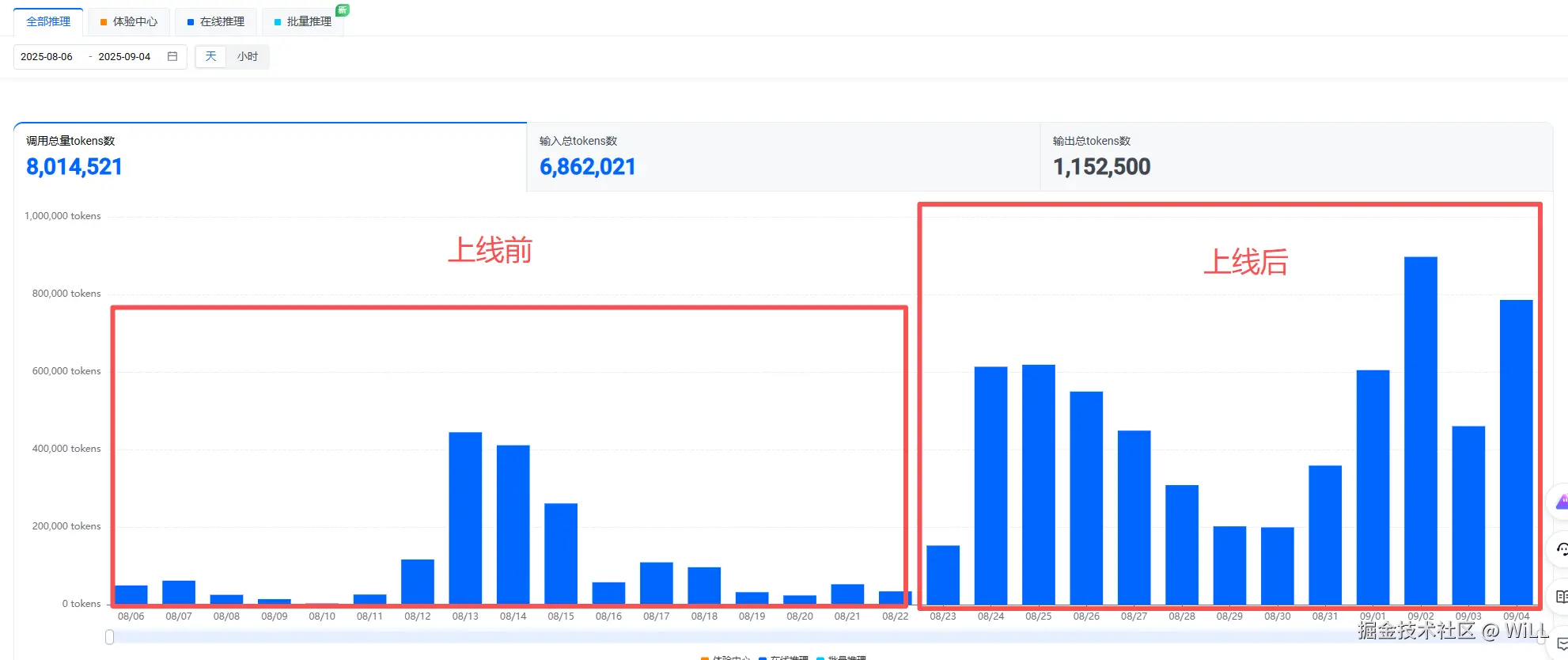The width and height of the screenshot is (1568, 660).
Task: Click the 08/13 bar in the chart
Action: point(465,518)
